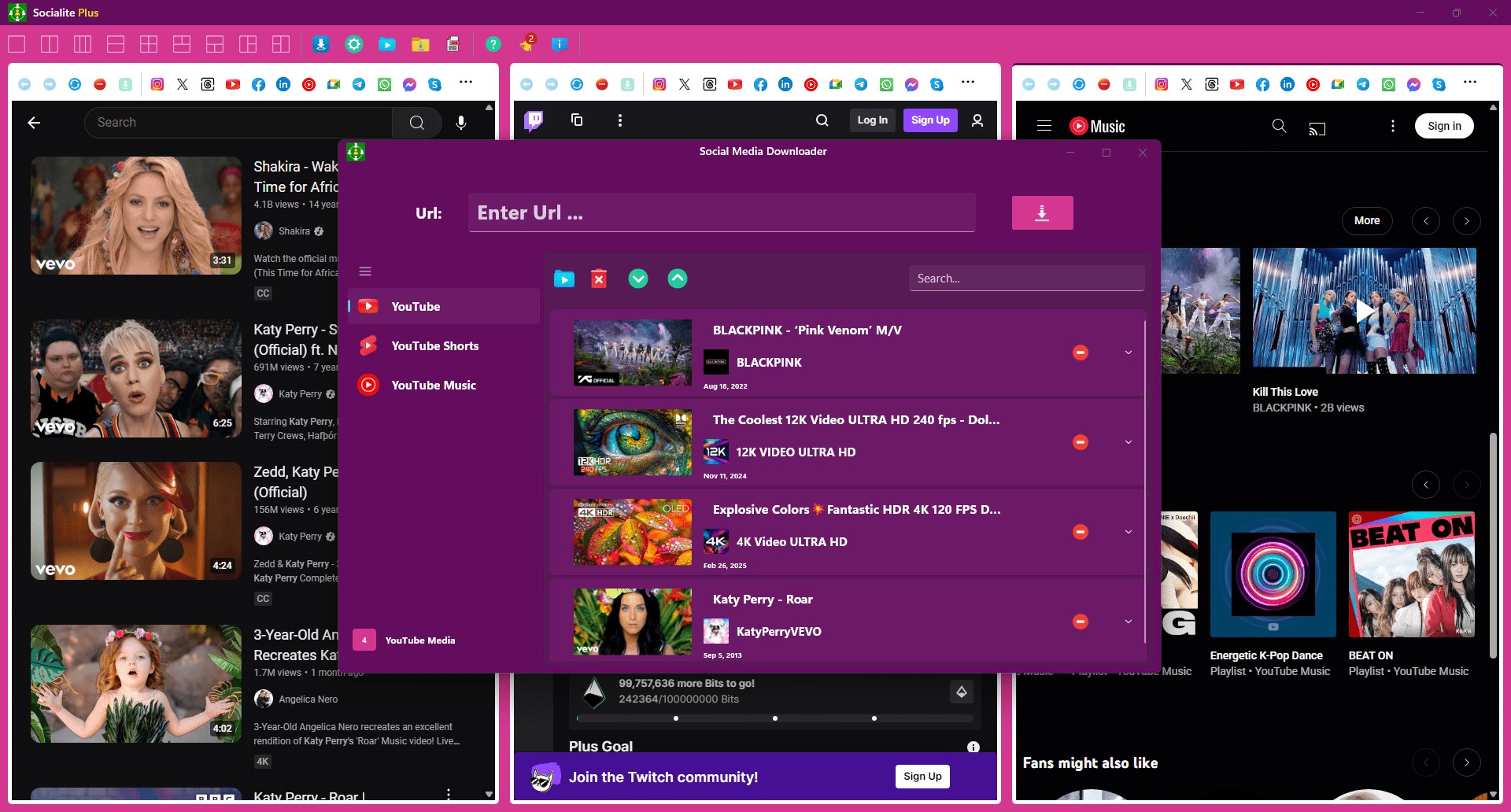Click the Enter Url field in the downloader
This screenshot has height=812, width=1511.
pos(721,212)
